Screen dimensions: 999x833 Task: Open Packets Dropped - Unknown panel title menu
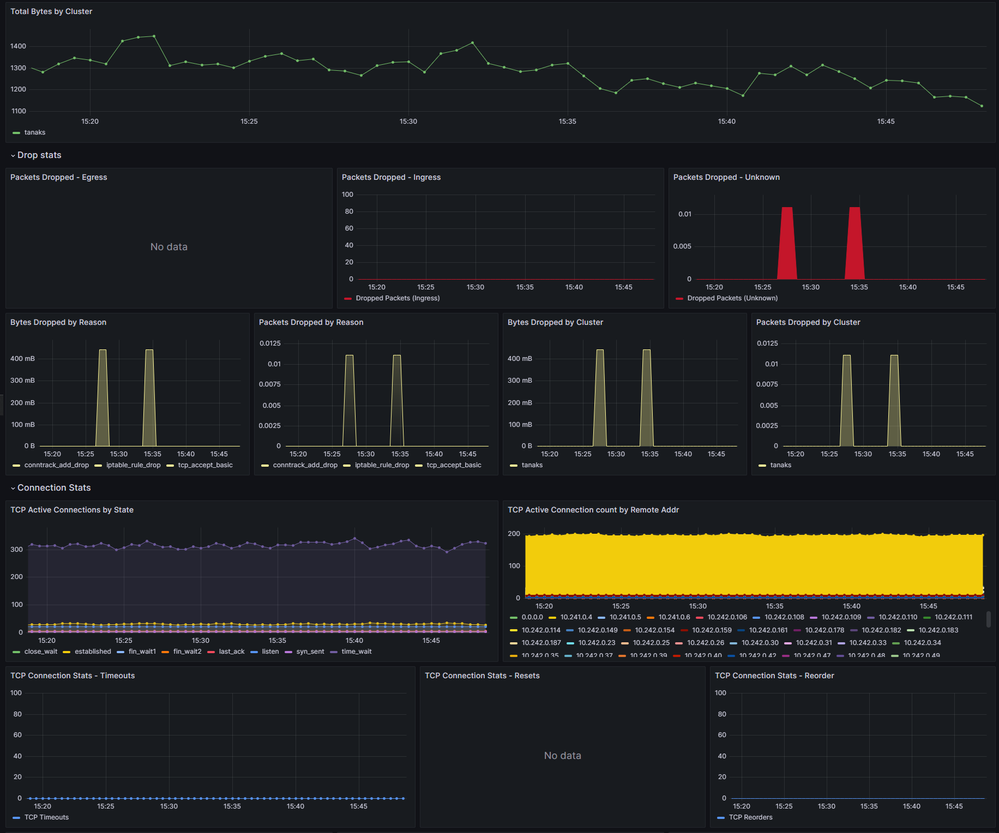(x=726, y=177)
